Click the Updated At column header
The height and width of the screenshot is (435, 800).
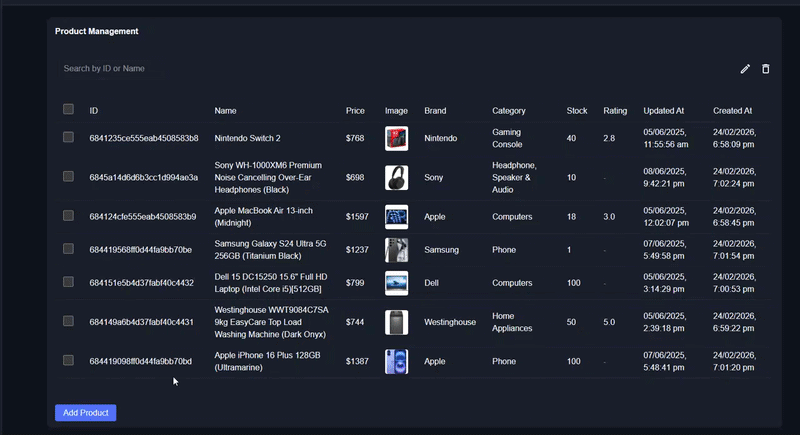coord(663,111)
